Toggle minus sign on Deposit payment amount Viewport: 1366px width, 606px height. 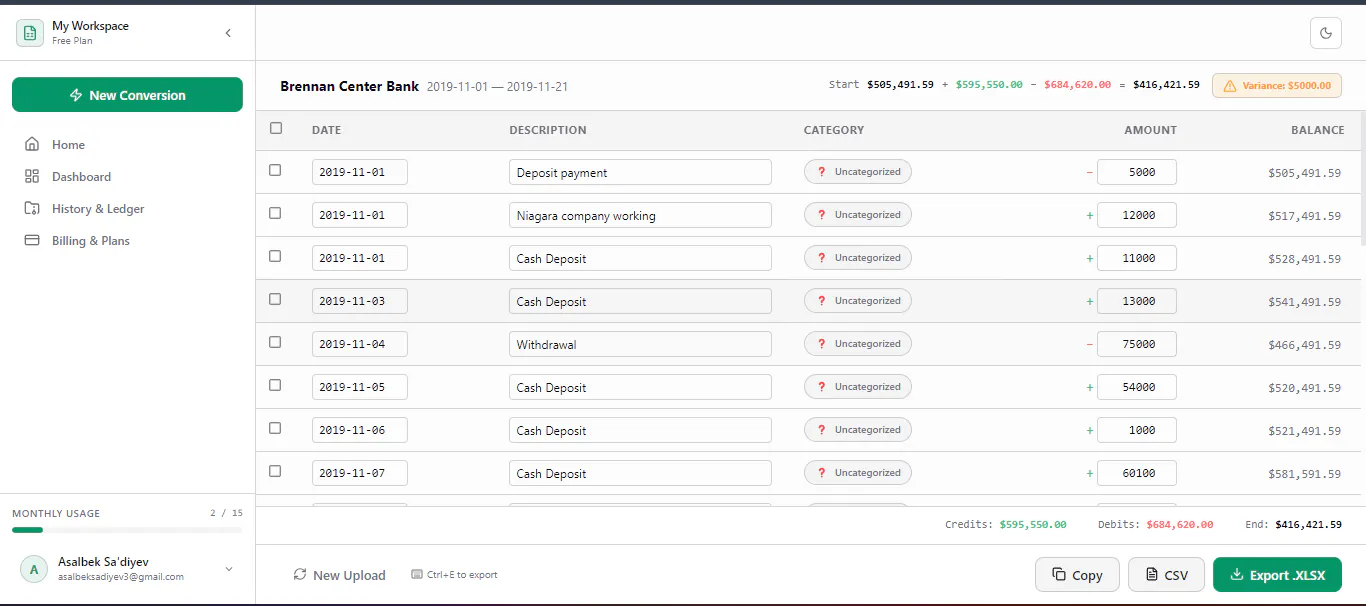1089,173
